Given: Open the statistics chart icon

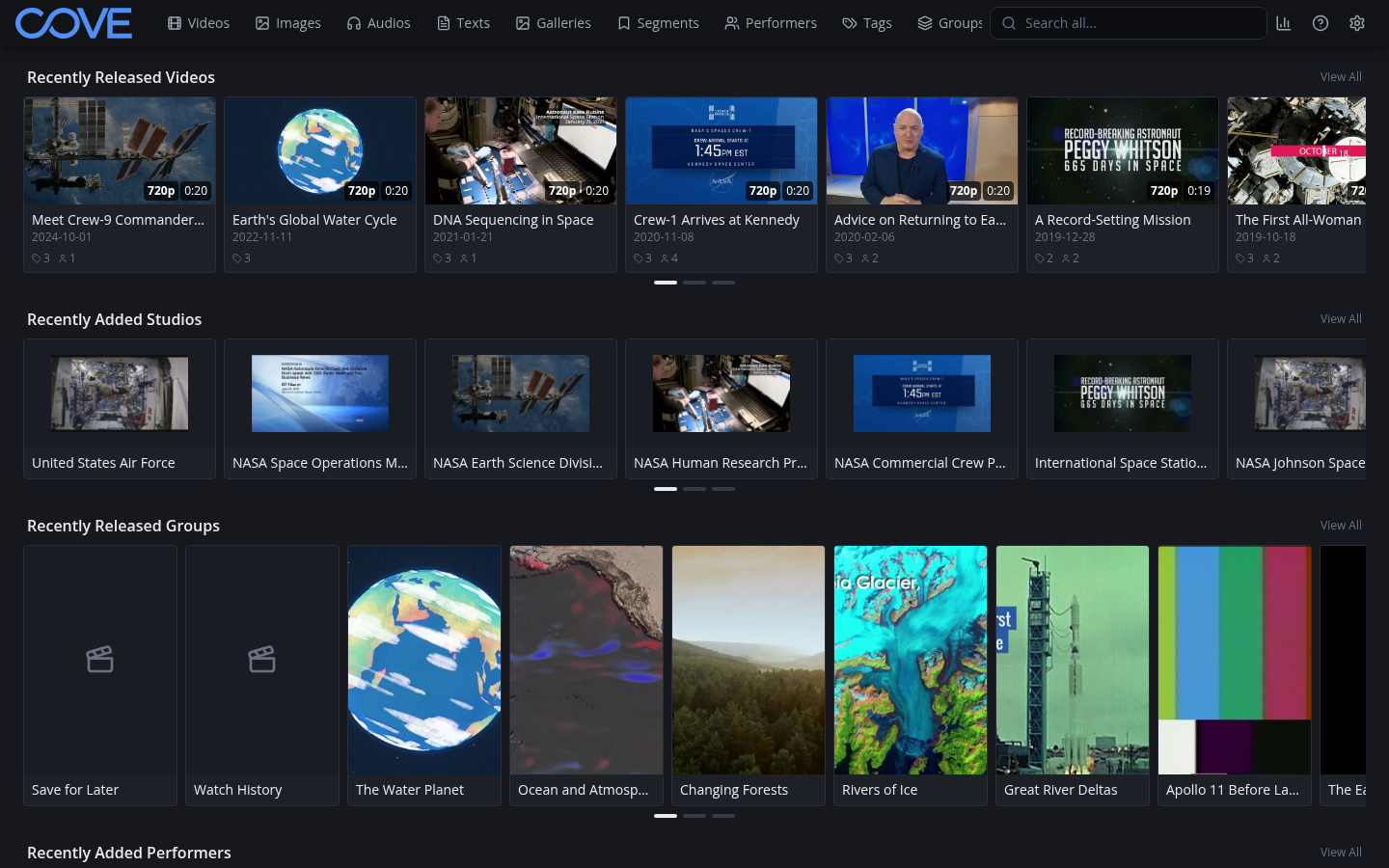Looking at the screenshot, I should click(x=1283, y=23).
